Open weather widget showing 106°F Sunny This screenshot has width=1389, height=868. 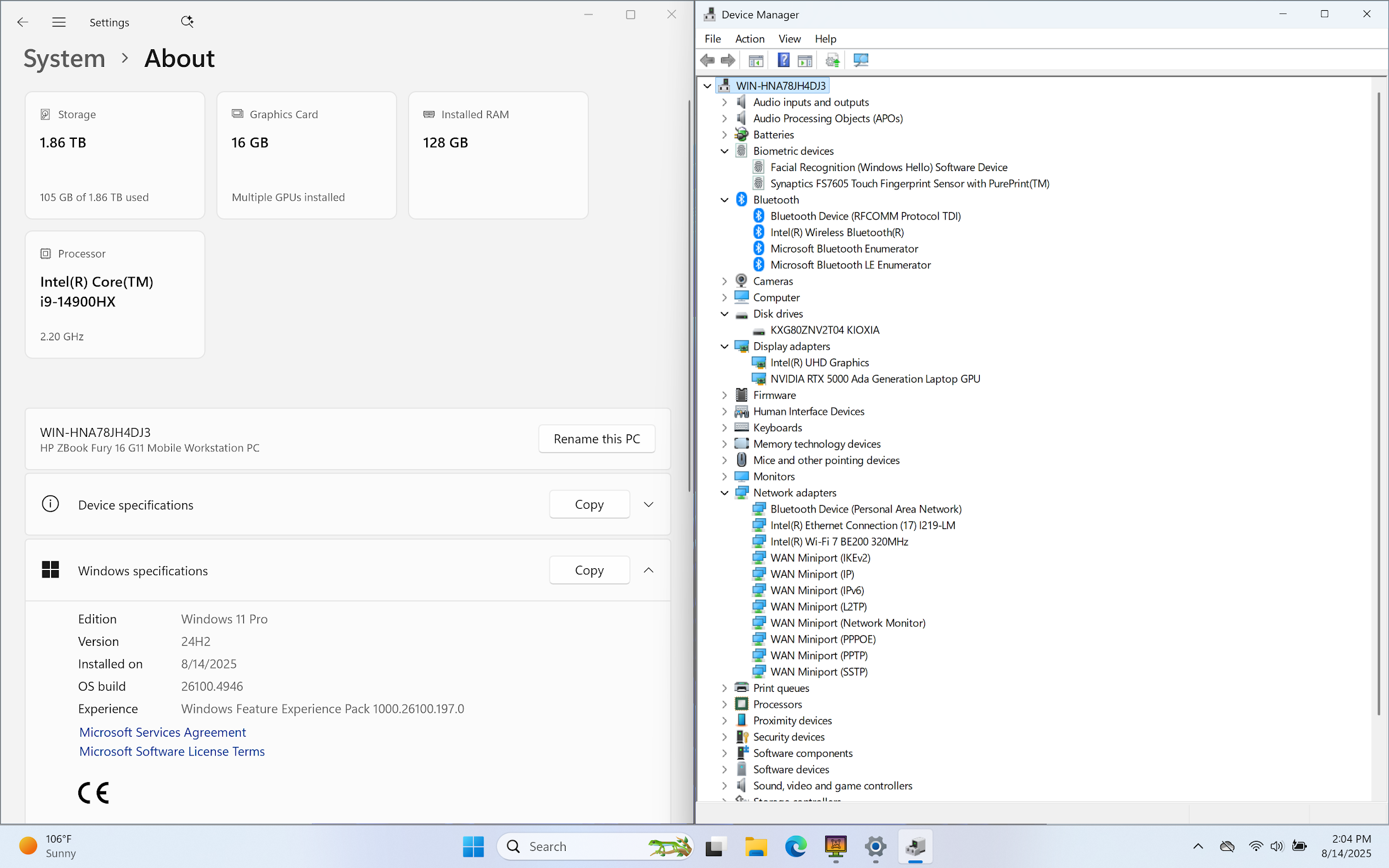click(48, 846)
